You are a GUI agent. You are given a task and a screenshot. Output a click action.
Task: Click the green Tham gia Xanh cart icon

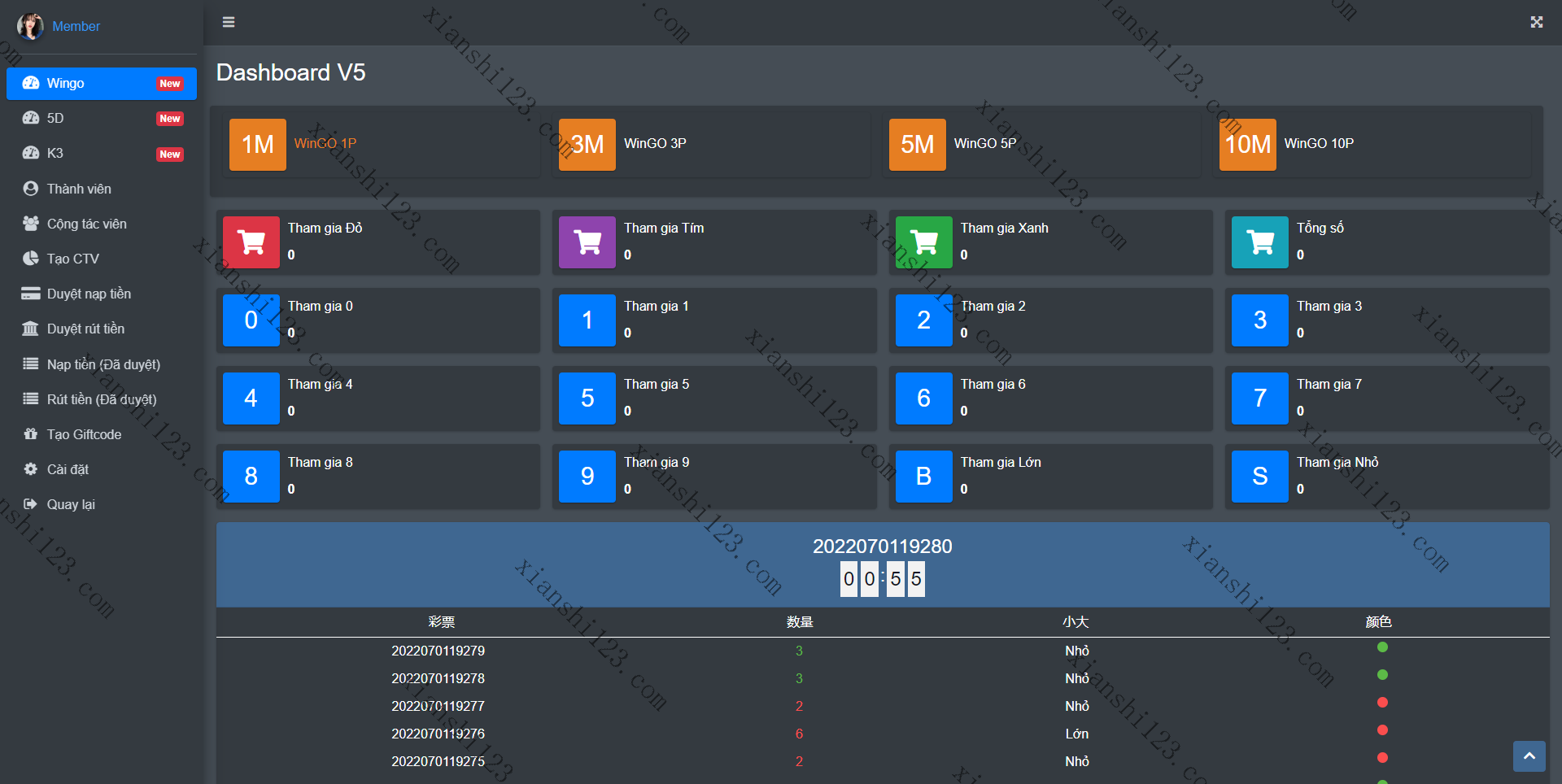[924, 242]
